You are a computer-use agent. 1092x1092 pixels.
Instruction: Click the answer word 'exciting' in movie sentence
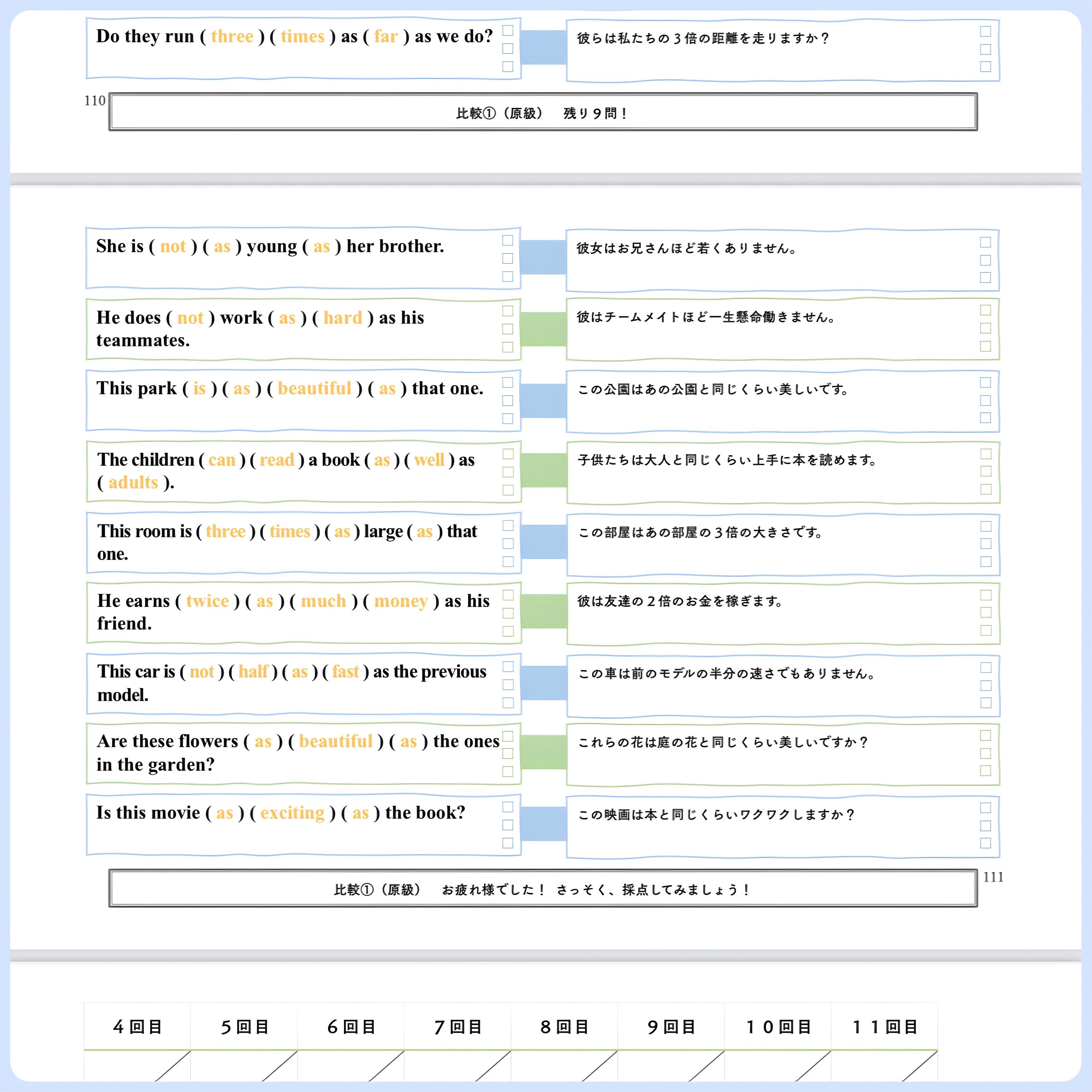click(292, 813)
